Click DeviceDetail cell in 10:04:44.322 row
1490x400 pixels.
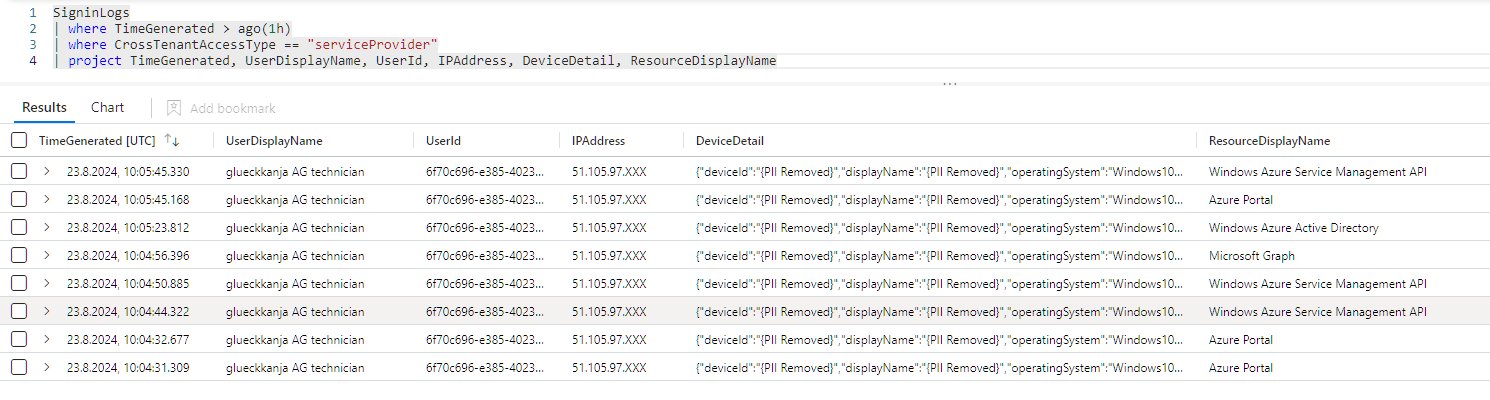tap(939, 312)
